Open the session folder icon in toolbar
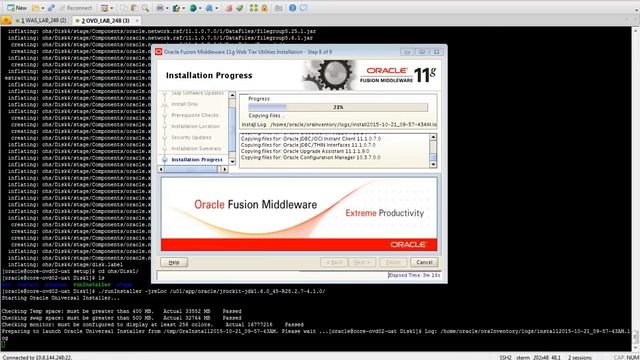Screen dimensions: 640x360 (x=36, y=8)
